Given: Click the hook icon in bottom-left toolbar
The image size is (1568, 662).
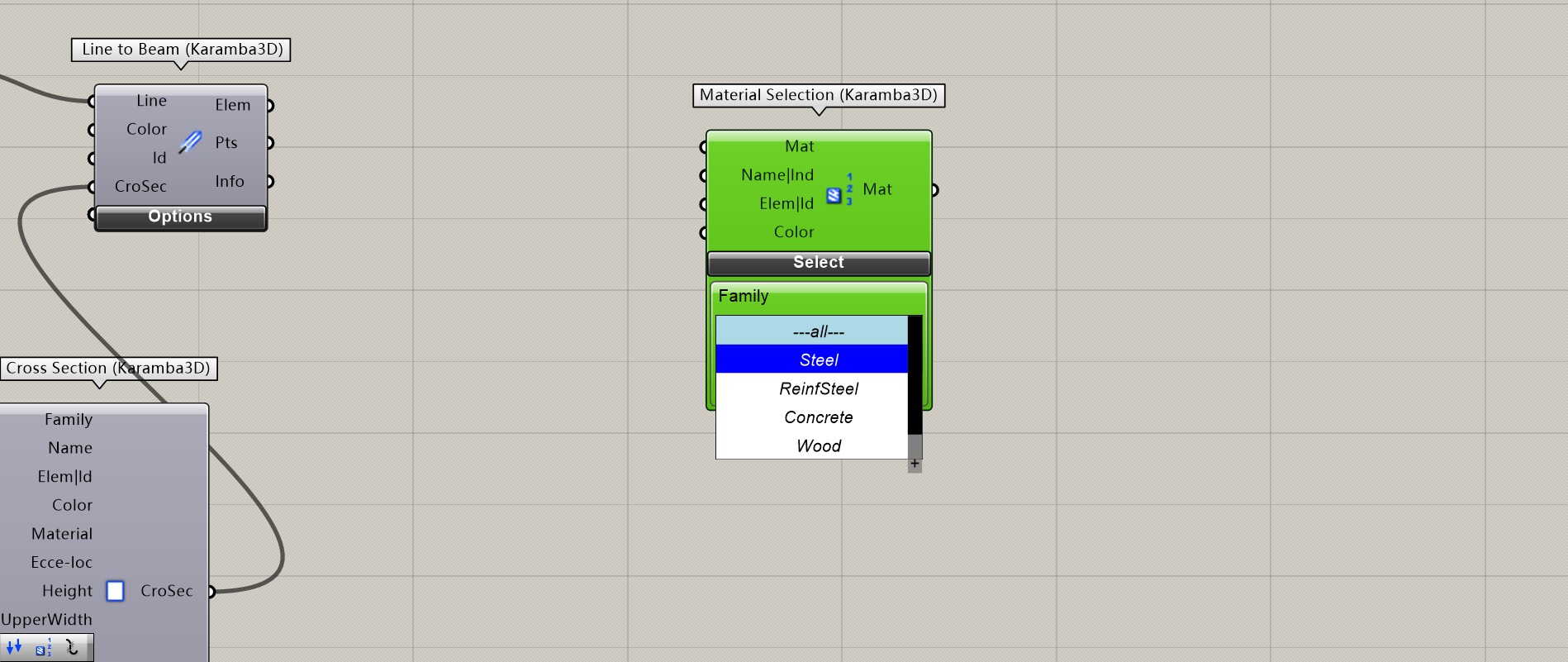Looking at the screenshot, I should (x=72, y=647).
